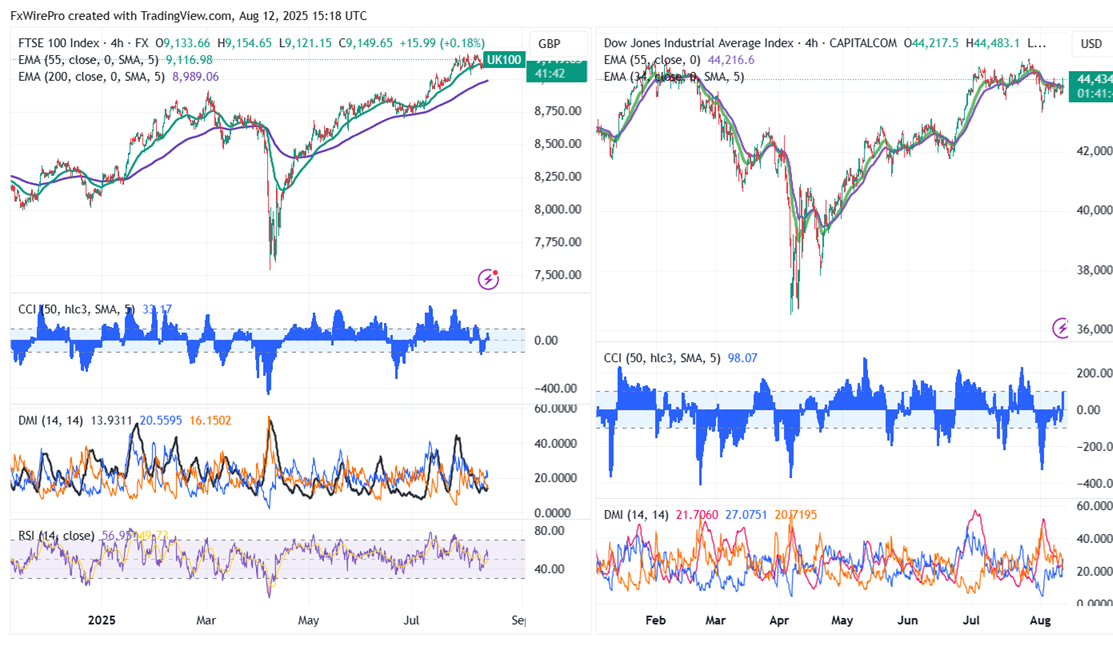Click the Dow Jones EMA 55 legend 44,216.6
This screenshot has height=648, width=1113.
679,60
